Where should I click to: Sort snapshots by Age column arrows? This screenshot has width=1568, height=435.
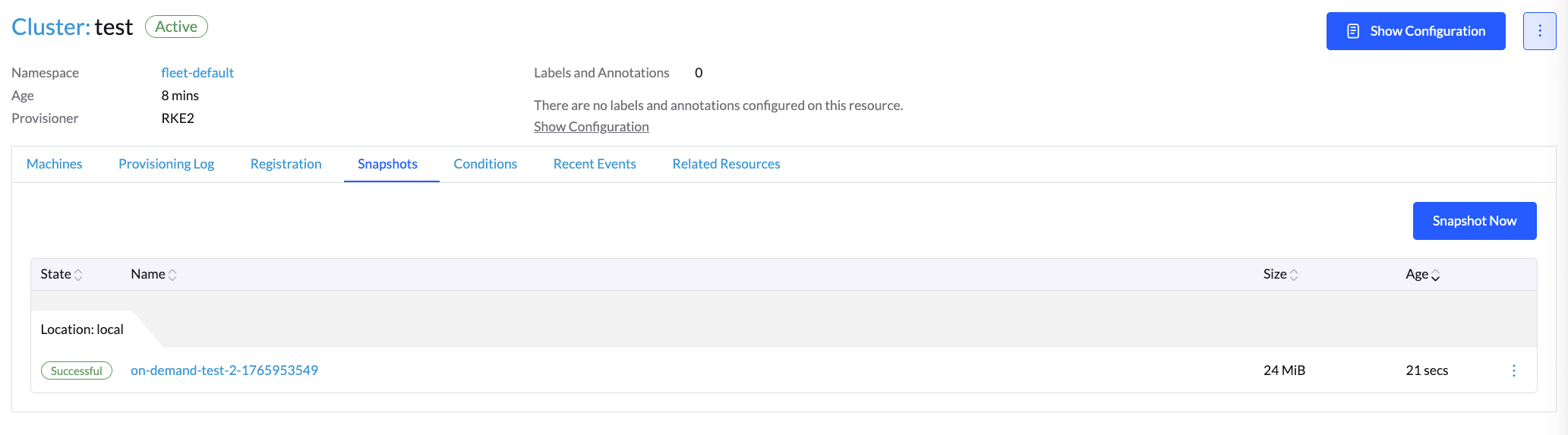point(1435,275)
